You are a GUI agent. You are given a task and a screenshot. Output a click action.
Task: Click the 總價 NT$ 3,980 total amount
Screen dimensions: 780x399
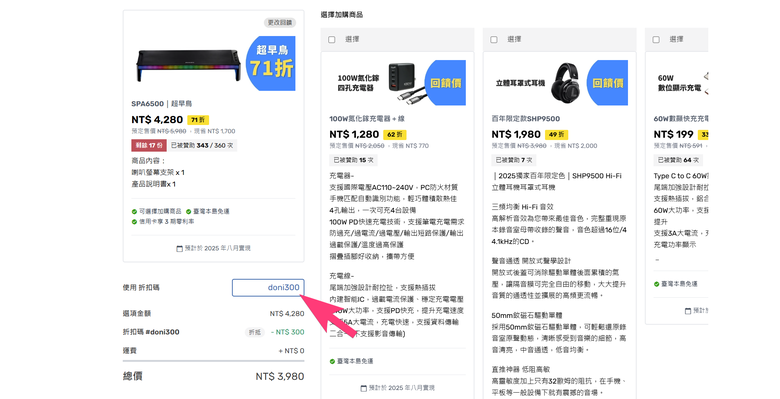tap(280, 377)
